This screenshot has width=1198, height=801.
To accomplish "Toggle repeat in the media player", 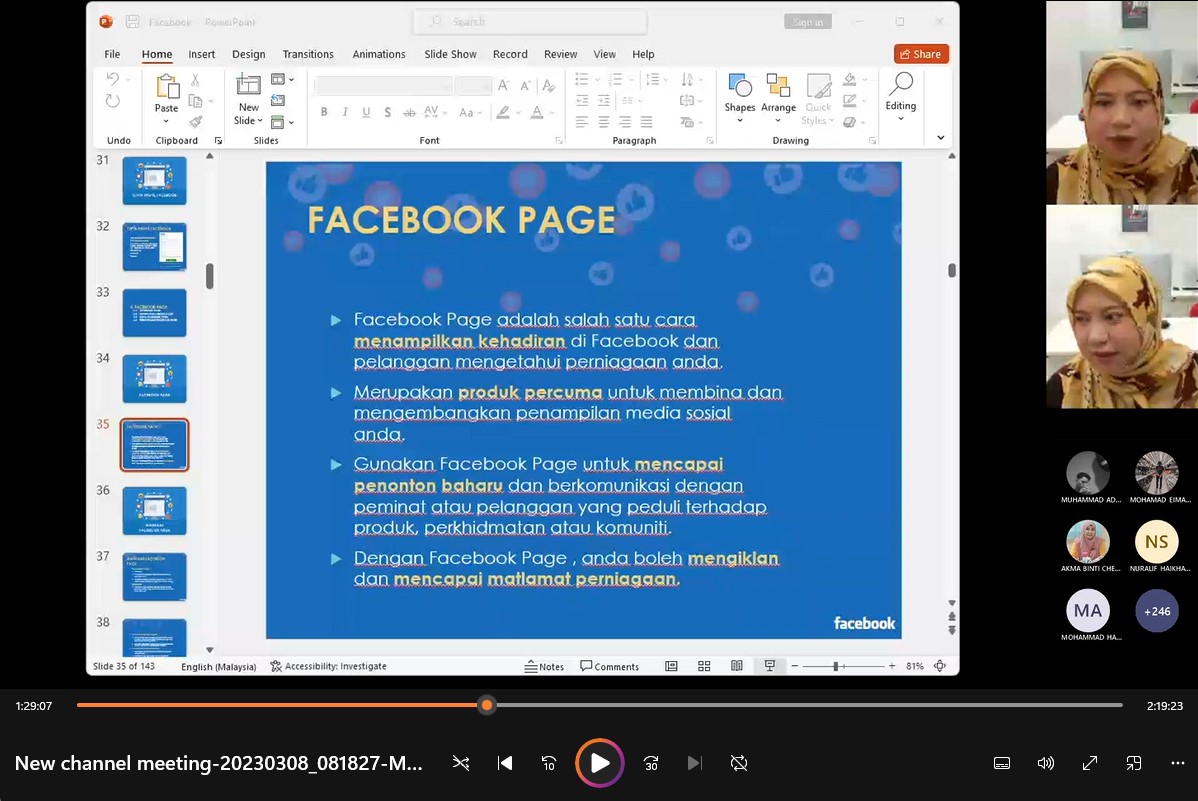I will pos(739,763).
